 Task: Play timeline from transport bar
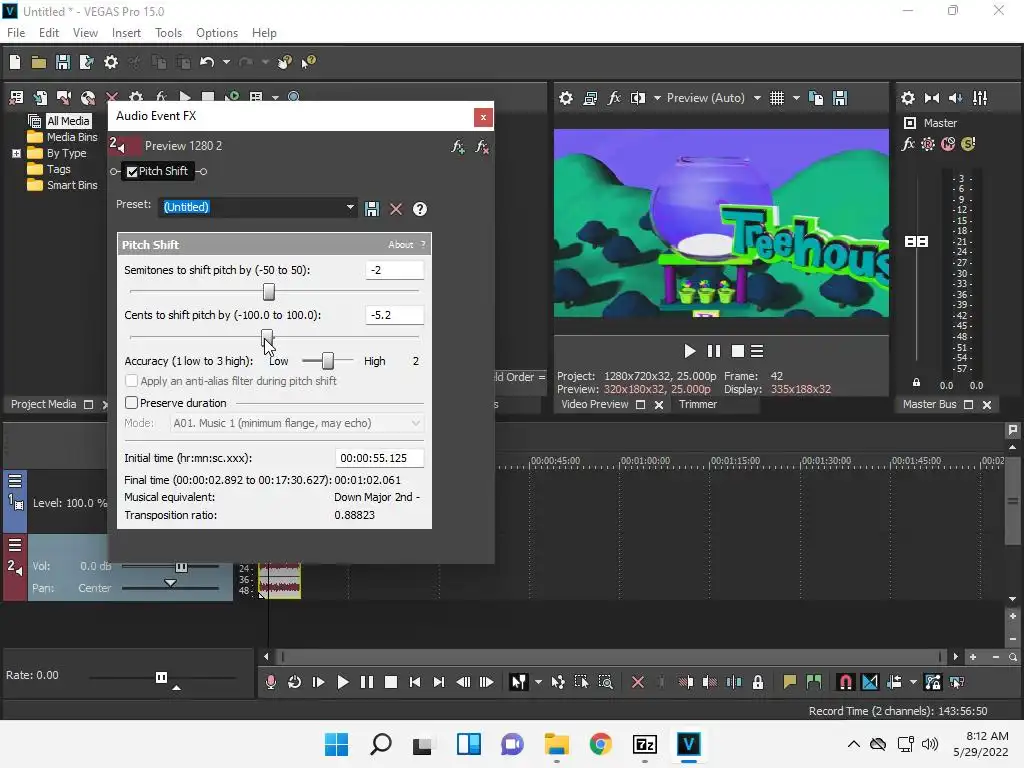(342, 682)
